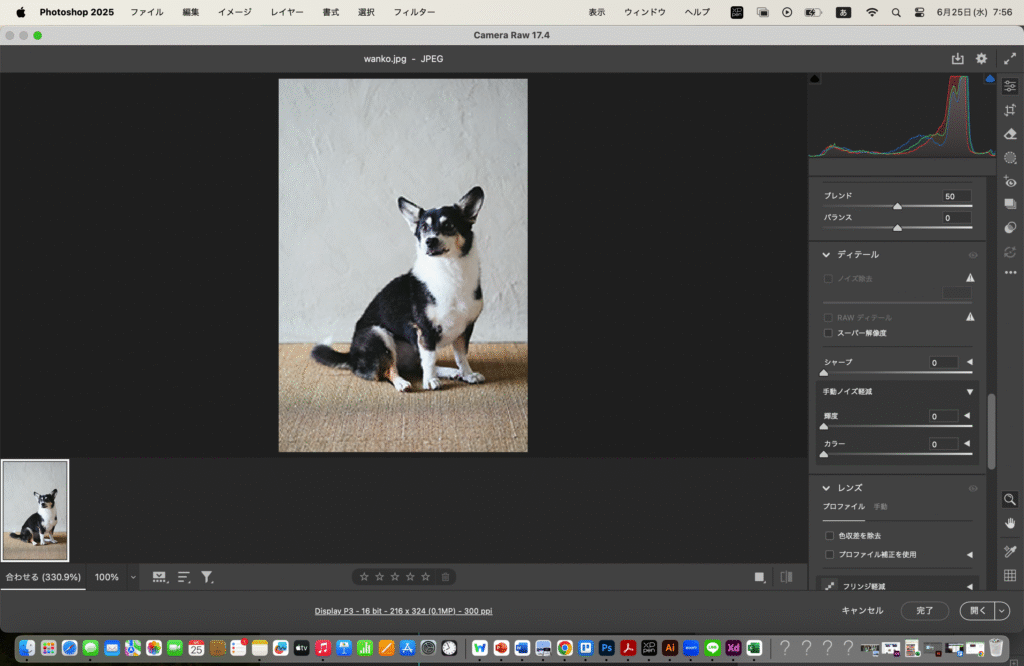Image resolution: width=1024 pixels, height=666 pixels.
Task: Collapse the レンズ section chevron
Action: [x=826, y=488]
